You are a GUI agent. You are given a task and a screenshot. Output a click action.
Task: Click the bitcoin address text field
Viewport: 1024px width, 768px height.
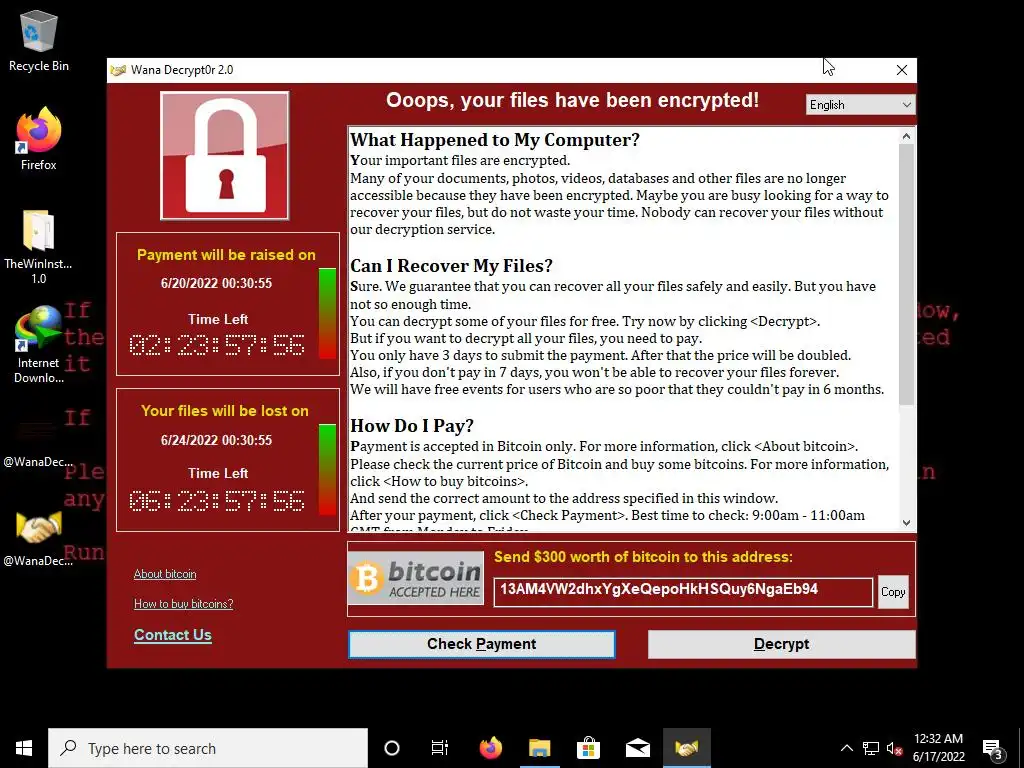[682, 592]
